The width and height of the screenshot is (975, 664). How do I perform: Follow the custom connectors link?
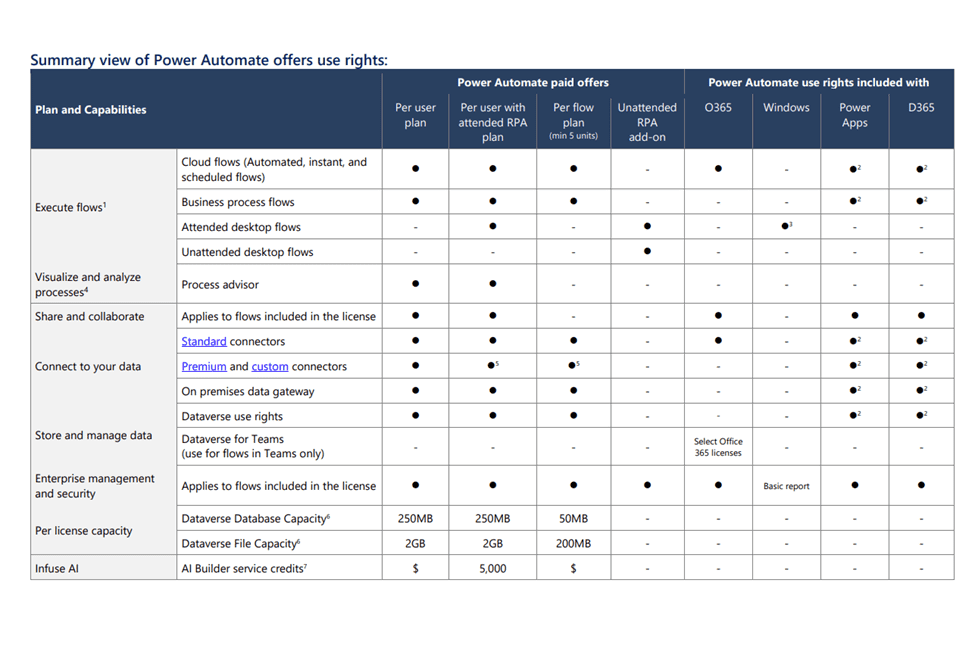pyautogui.click(x=269, y=366)
